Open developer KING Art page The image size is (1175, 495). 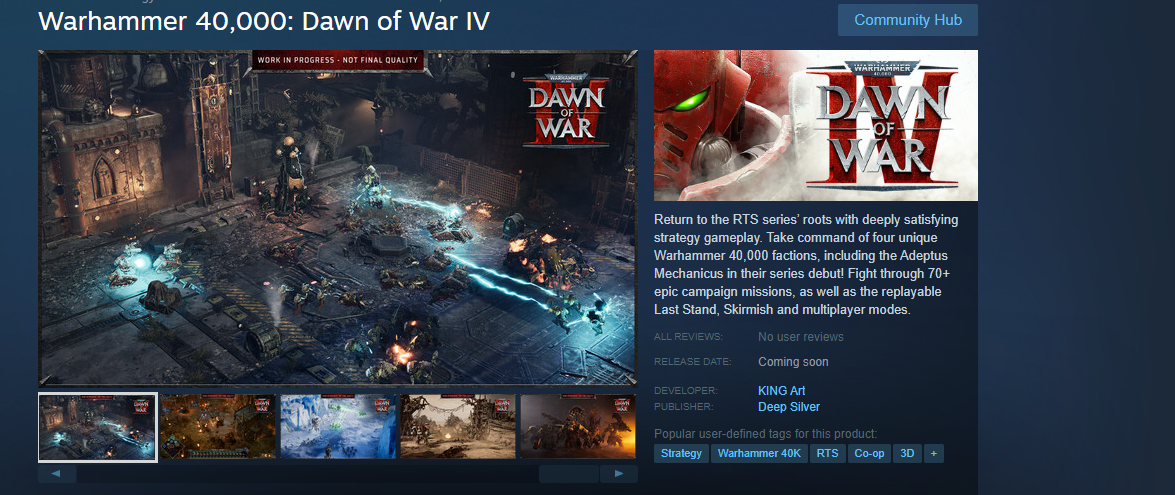pos(782,391)
